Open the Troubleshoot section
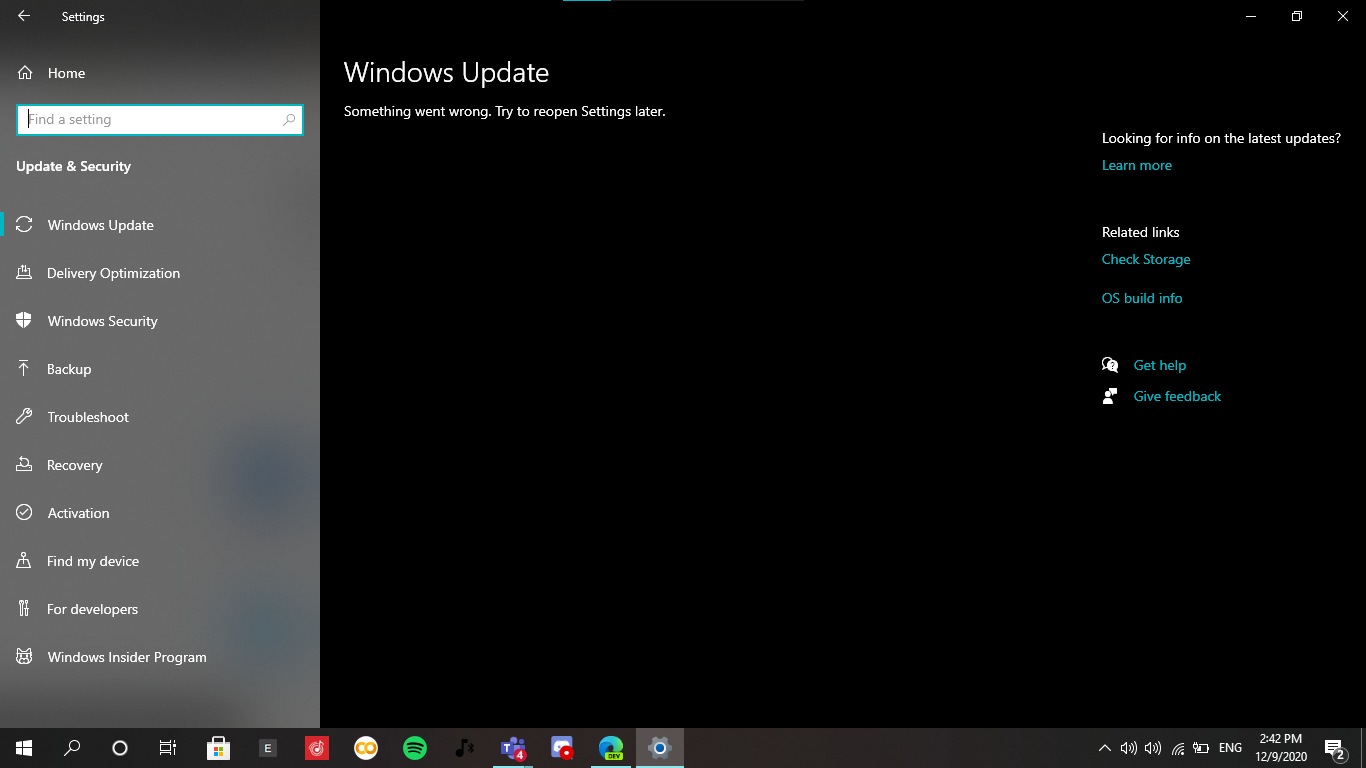1366x768 pixels. coord(160,417)
